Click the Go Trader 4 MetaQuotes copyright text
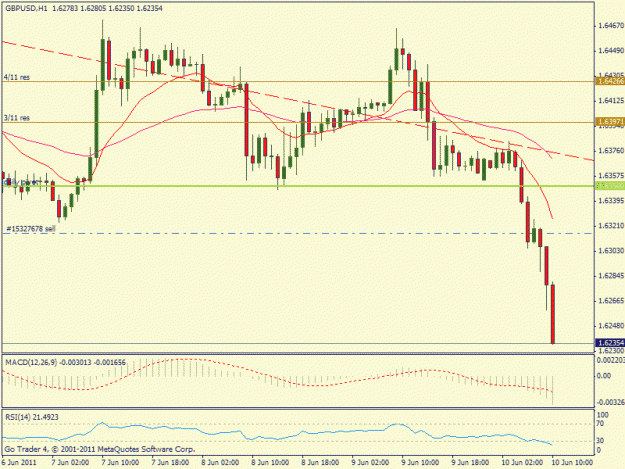The width and height of the screenshot is (625, 469). [100, 449]
